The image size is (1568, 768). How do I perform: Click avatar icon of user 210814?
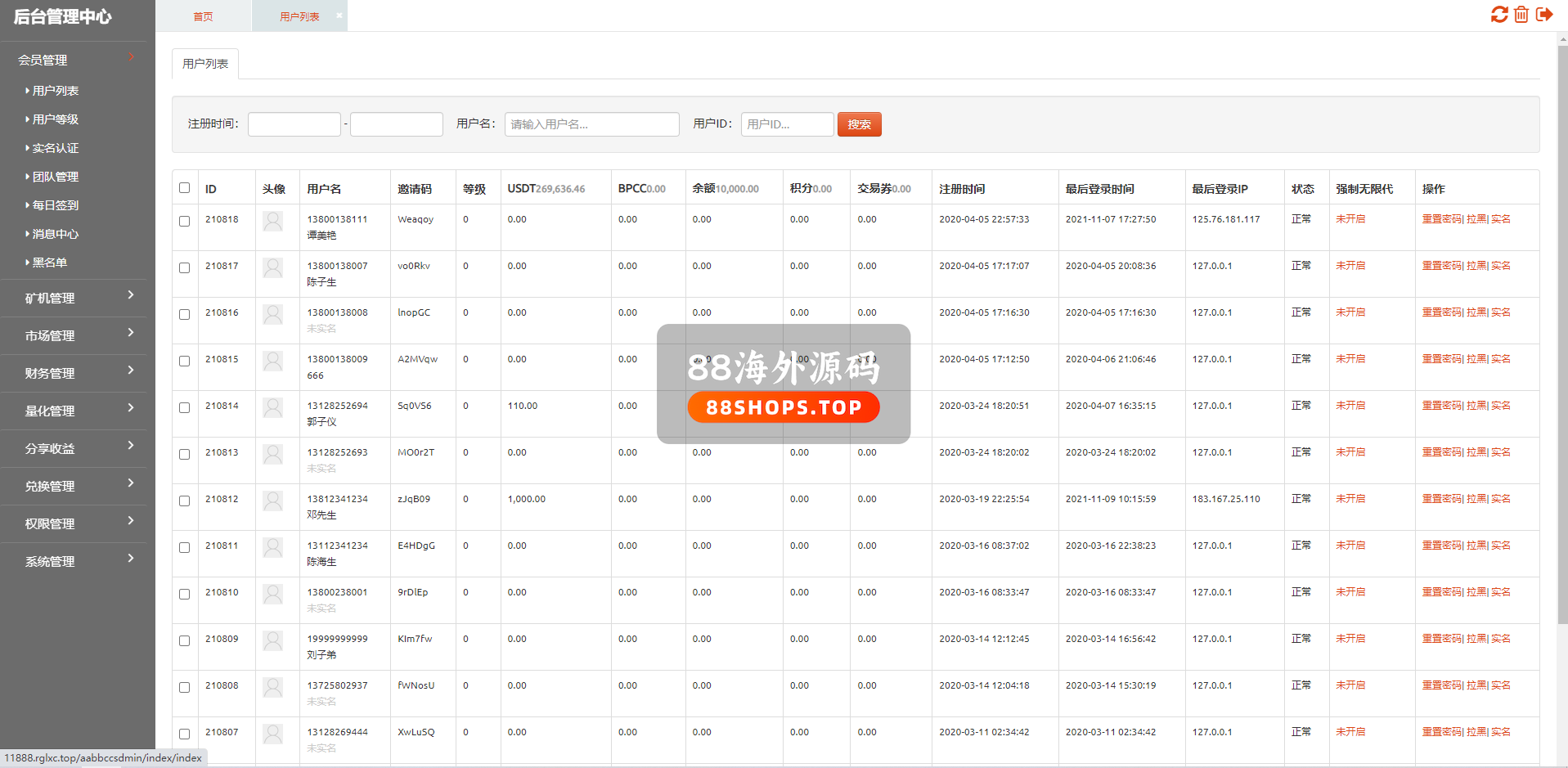pos(273,407)
